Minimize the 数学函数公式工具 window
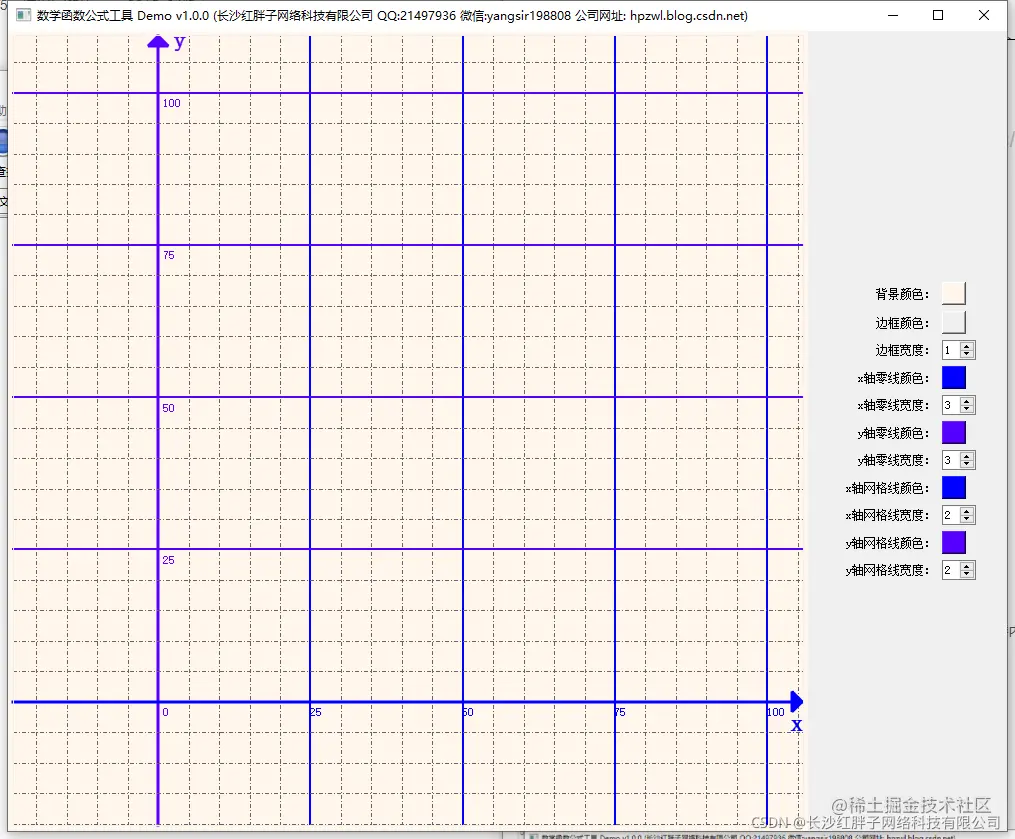The width and height of the screenshot is (1015, 839). pyautogui.click(x=893, y=16)
